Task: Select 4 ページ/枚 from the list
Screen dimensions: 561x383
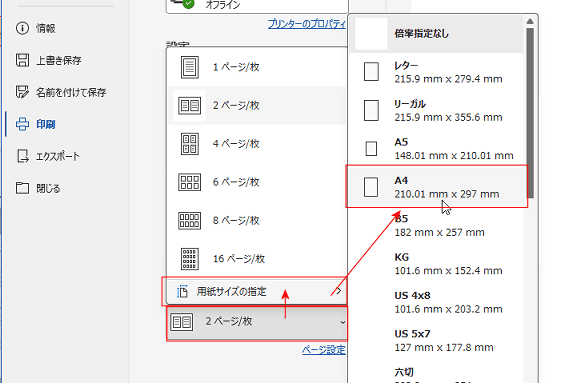Action: click(x=257, y=144)
